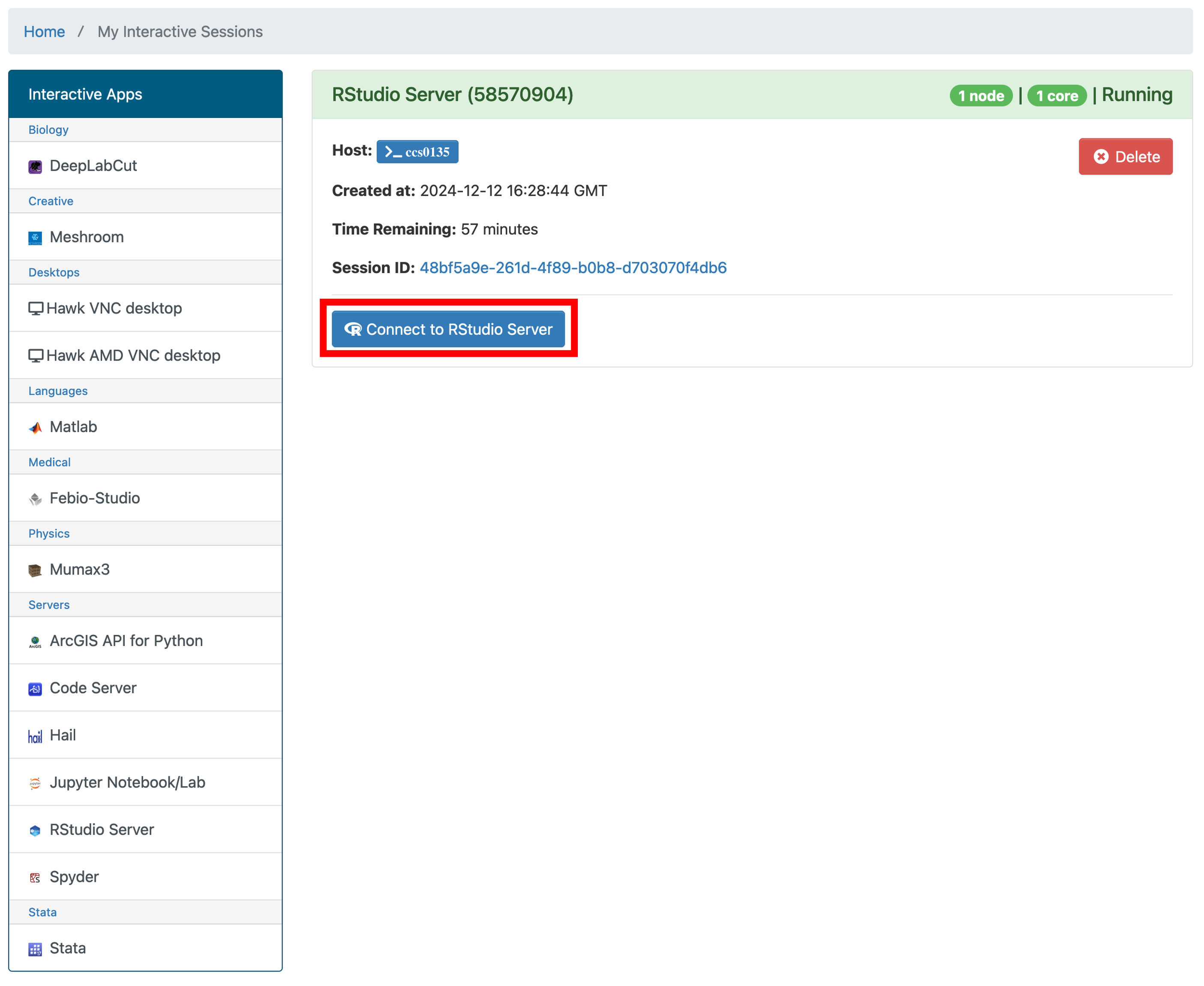Click the ArcGIS globe icon
Viewport: 1204px width, 986px height.
pos(35,642)
